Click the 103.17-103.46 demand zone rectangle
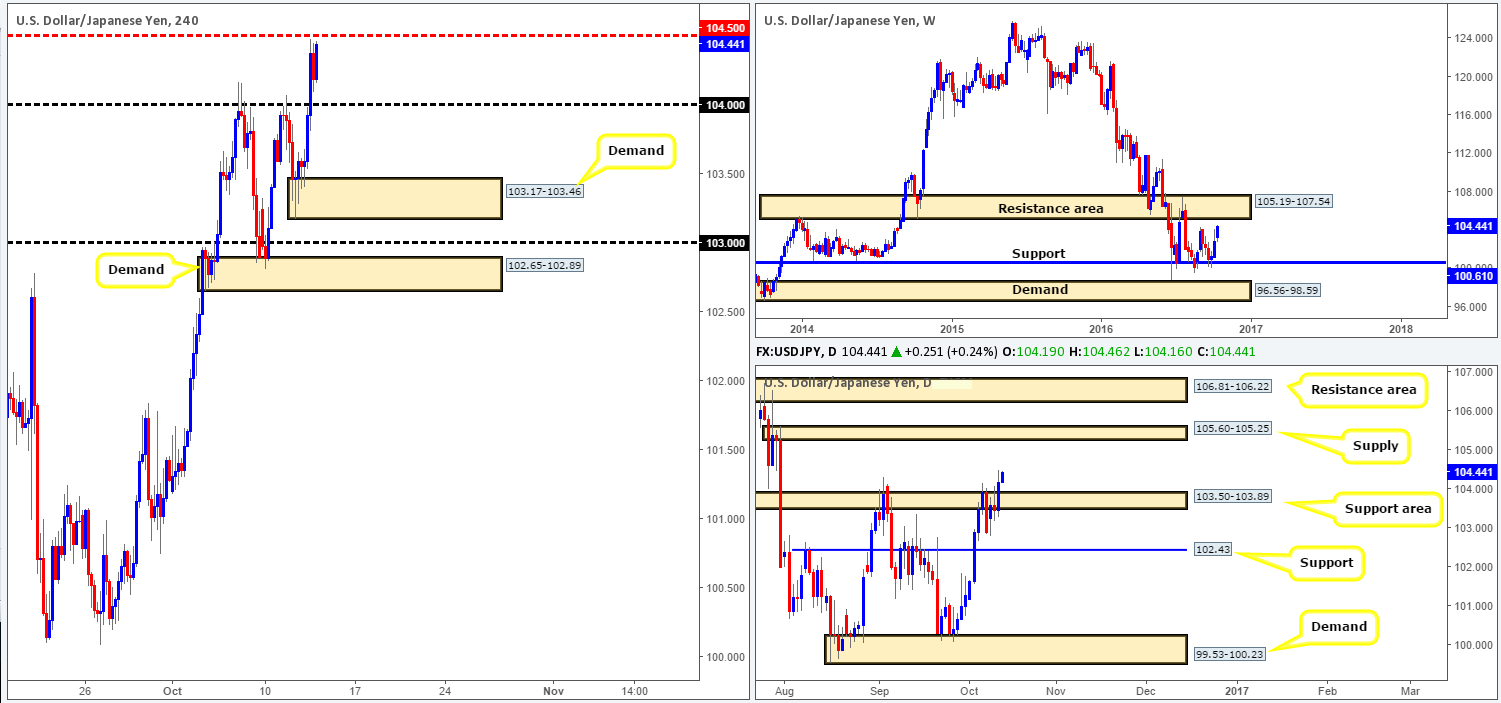This screenshot has width=1501, height=703. tap(394, 198)
